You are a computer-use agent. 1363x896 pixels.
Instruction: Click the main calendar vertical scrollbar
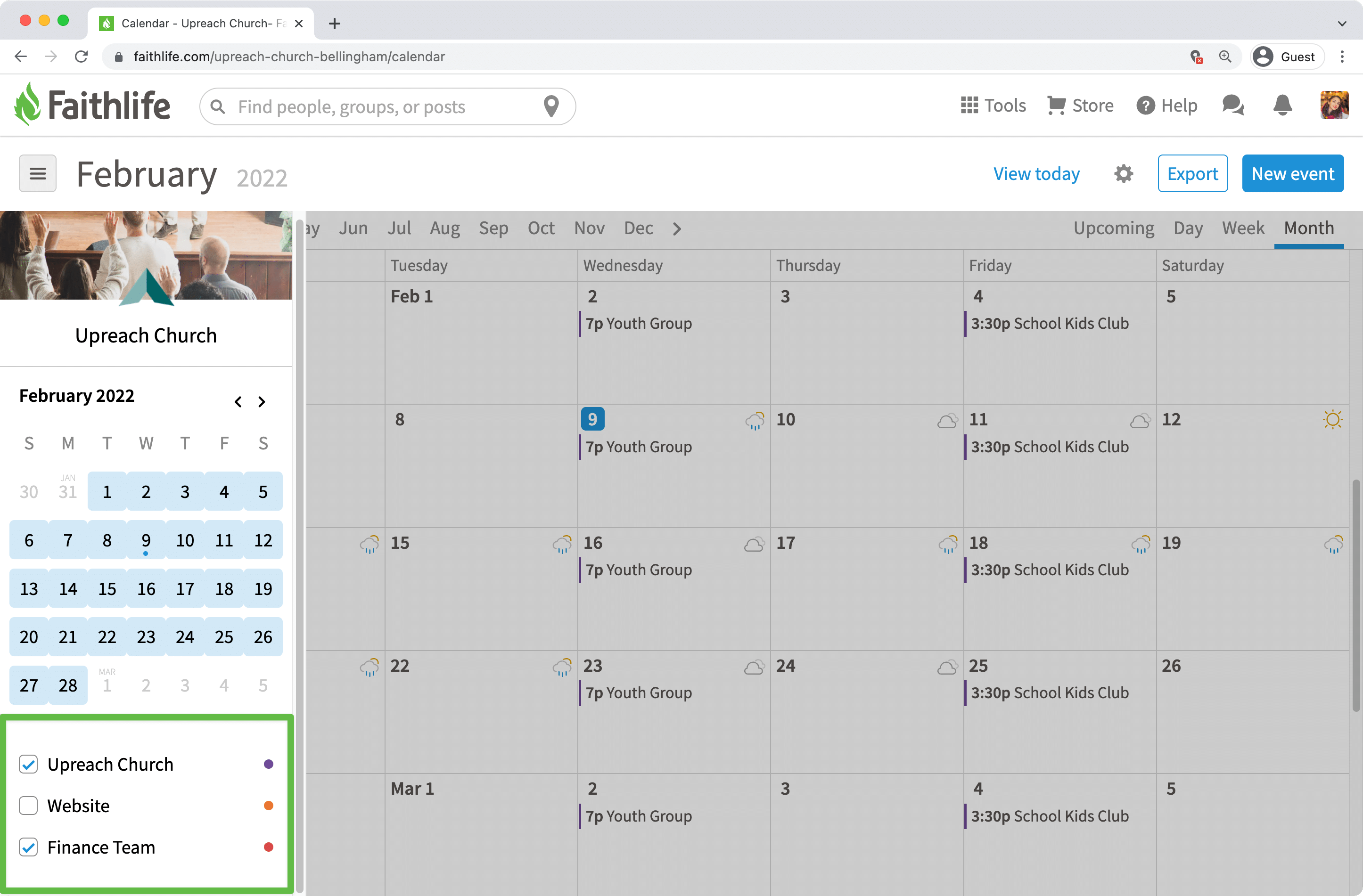(1355, 595)
